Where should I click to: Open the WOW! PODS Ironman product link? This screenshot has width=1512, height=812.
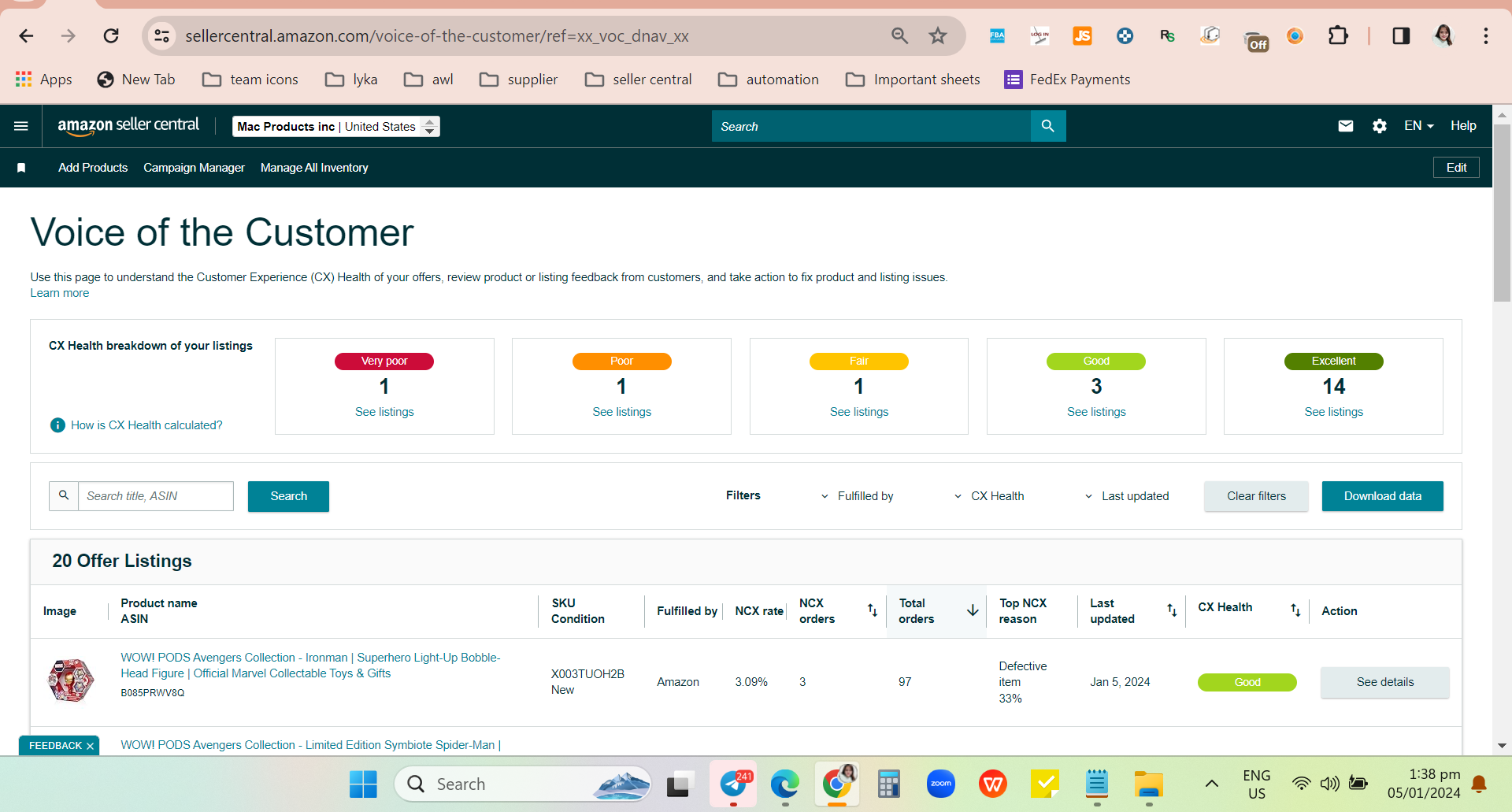coord(310,666)
